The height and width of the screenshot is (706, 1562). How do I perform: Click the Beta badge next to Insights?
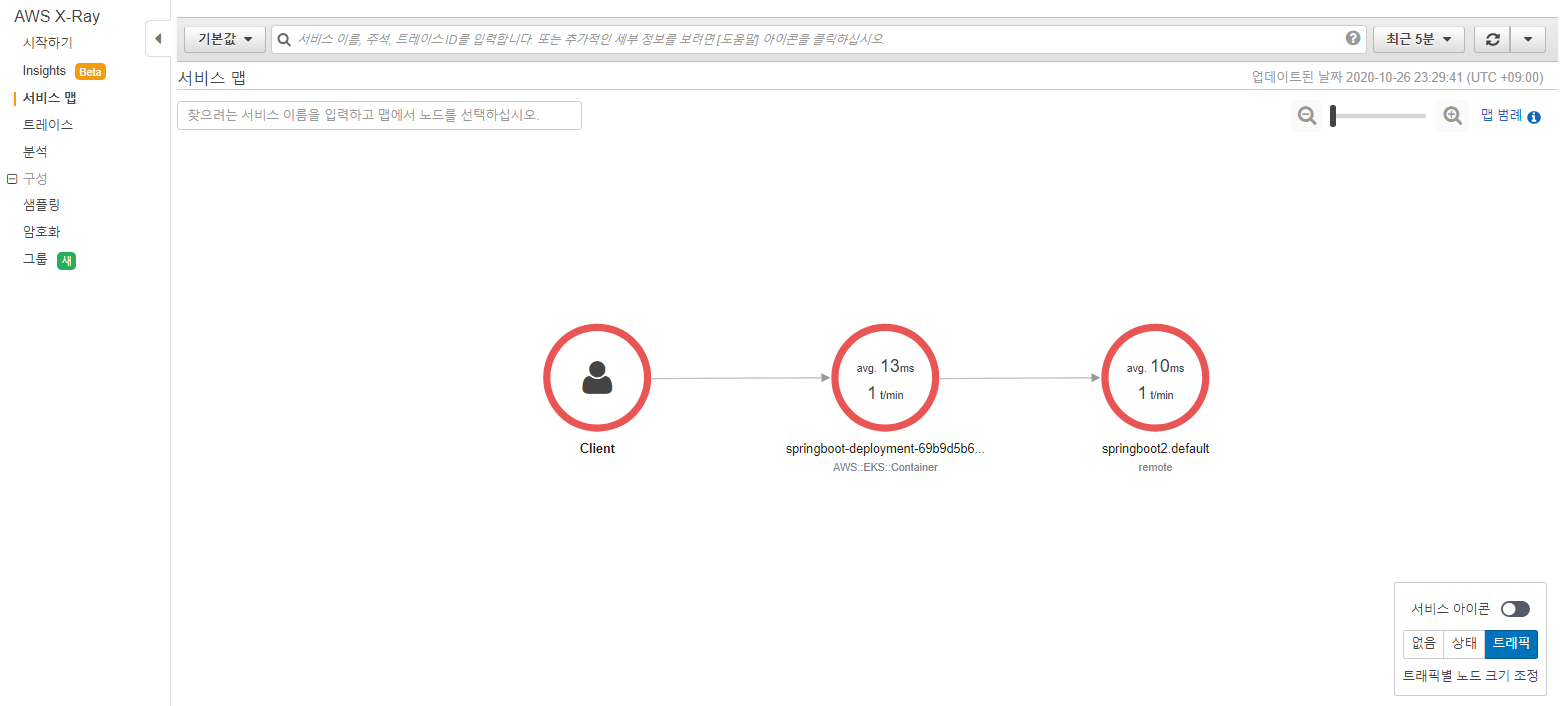click(x=91, y=72)
